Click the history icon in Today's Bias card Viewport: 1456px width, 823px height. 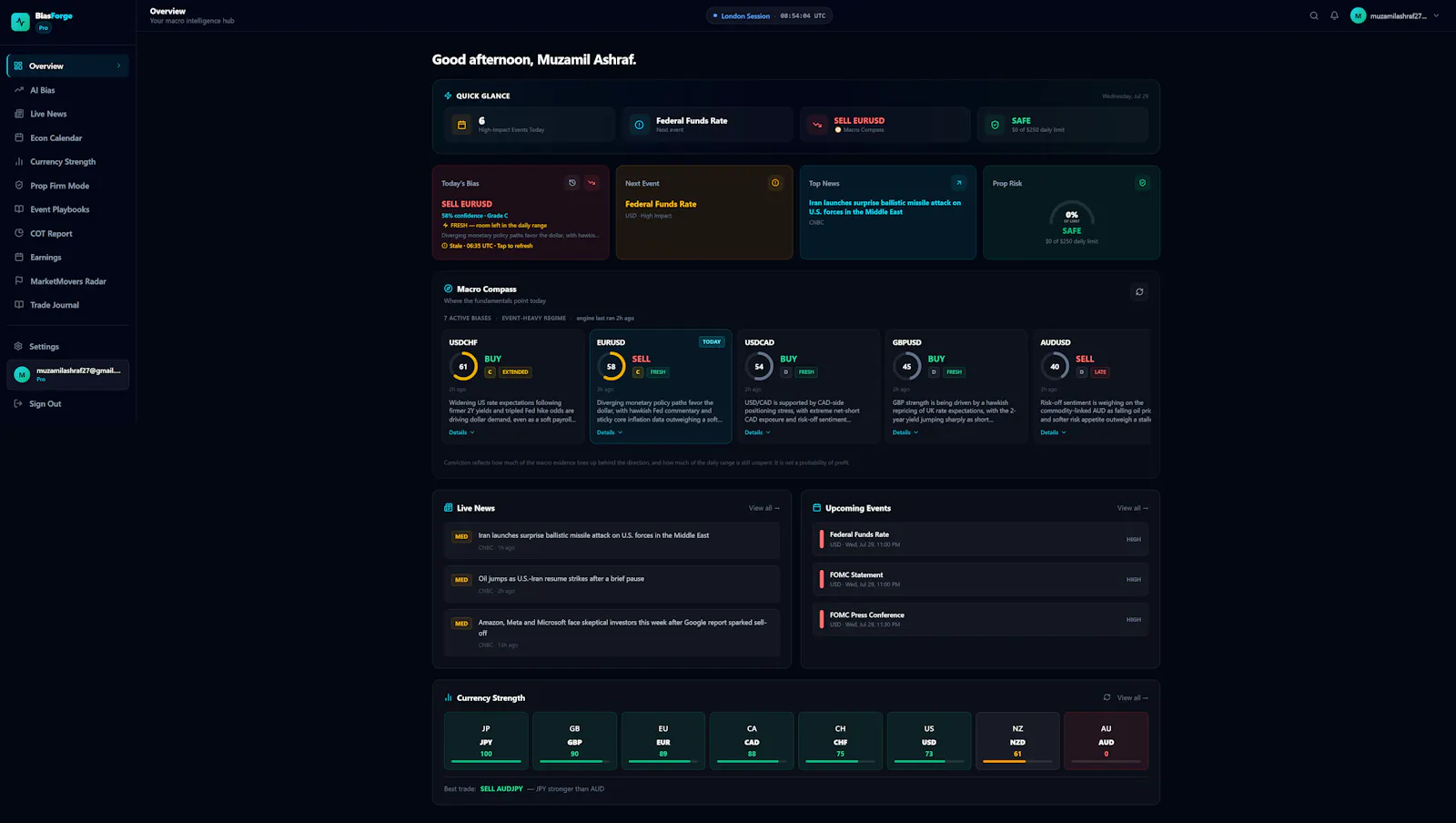(x=572, y=183)
